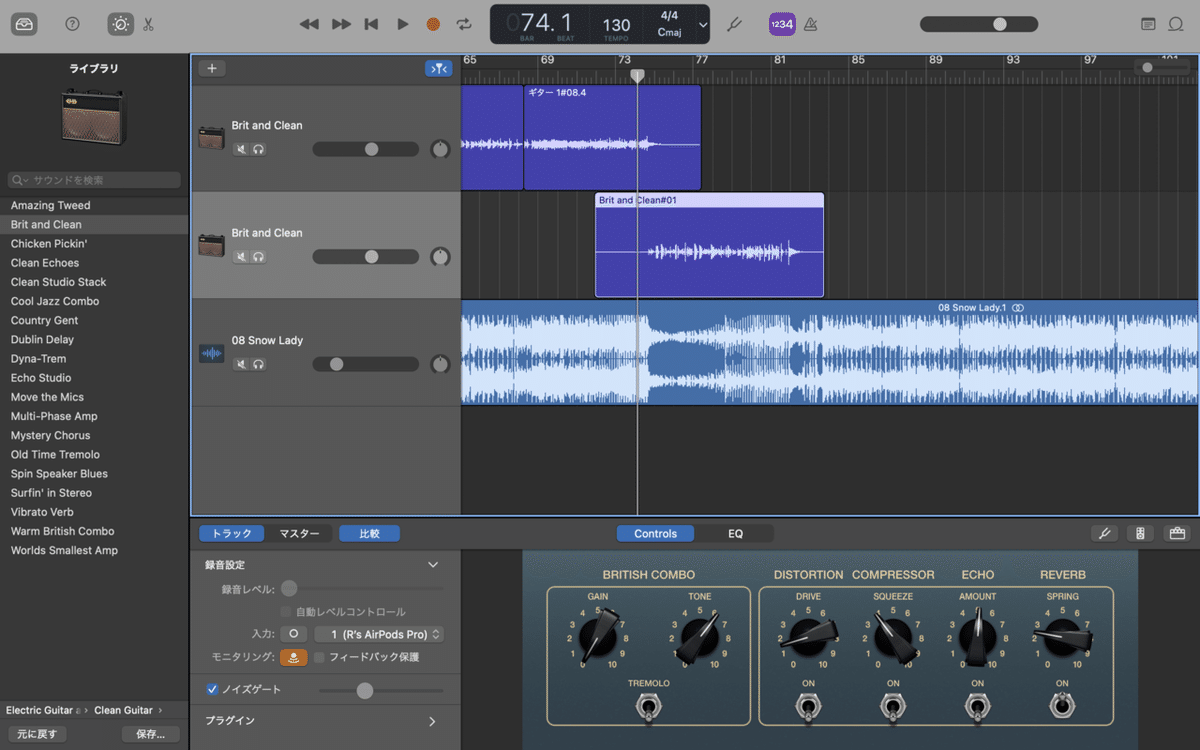Open the Note Pad icon in toolbar

pos(1148,24)
